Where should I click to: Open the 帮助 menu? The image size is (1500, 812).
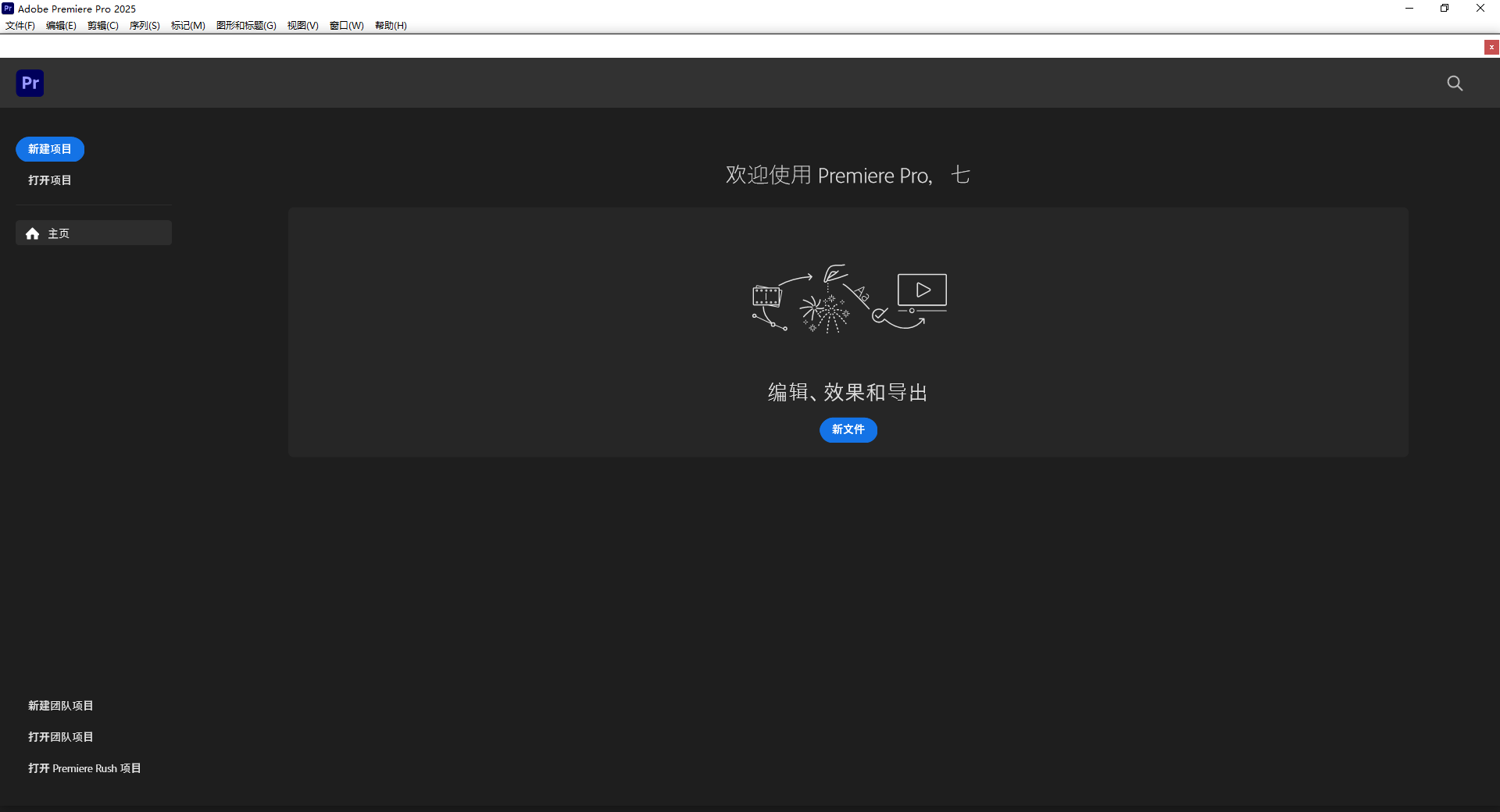[391, 25]
